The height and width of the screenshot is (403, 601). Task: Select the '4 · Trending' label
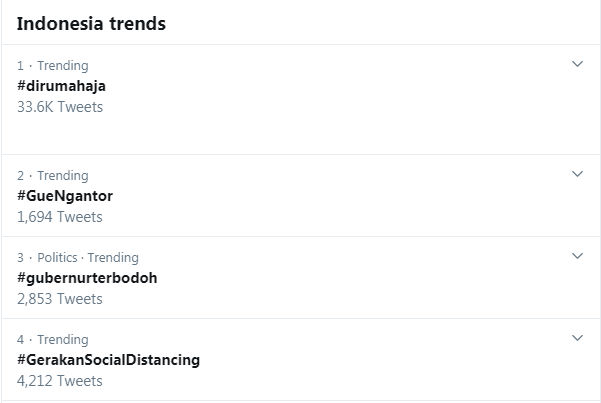pyautogui.click(x=53, y=340)
